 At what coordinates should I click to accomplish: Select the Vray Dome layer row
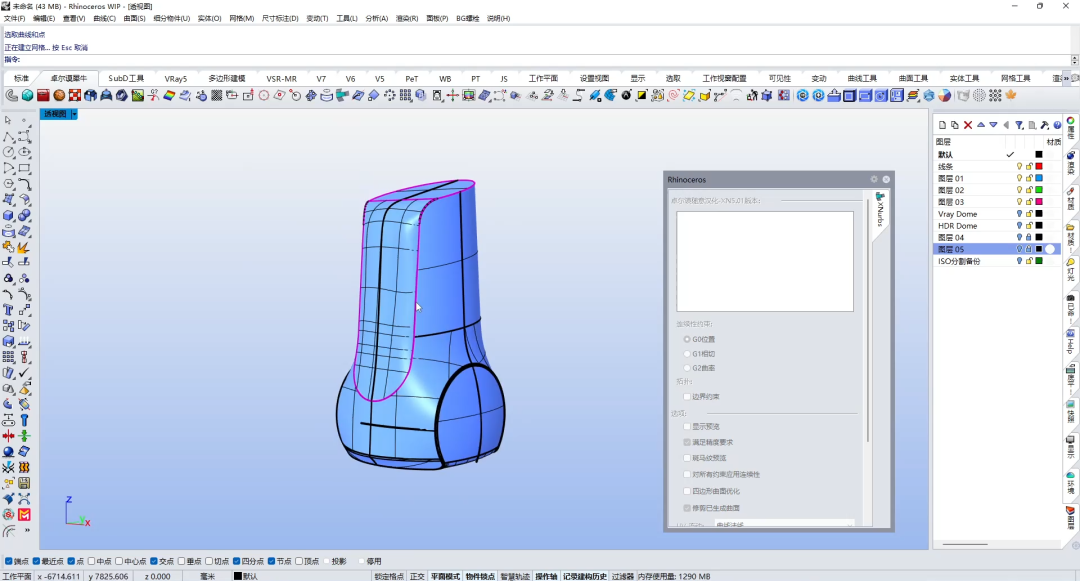coord(997,214)
